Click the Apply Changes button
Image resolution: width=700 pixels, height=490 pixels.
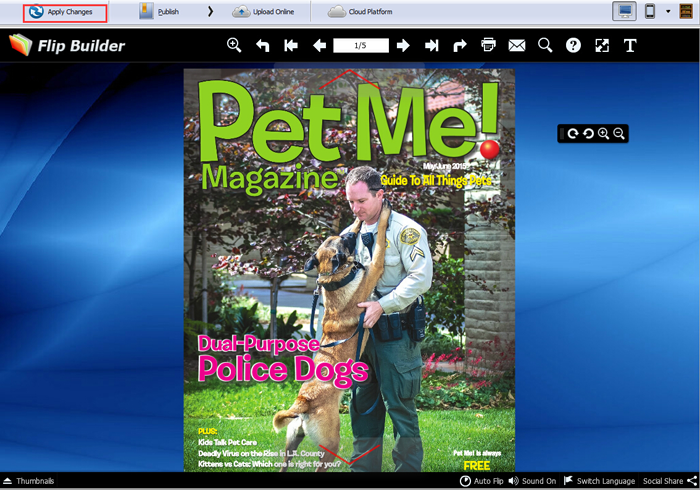point(65,12)
